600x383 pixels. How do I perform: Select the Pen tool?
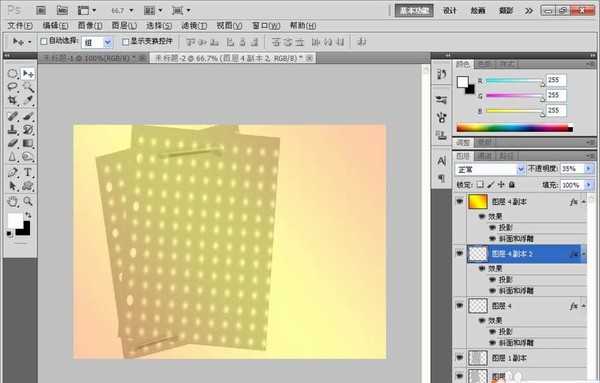pyautogui.click(x=13, y=173)
